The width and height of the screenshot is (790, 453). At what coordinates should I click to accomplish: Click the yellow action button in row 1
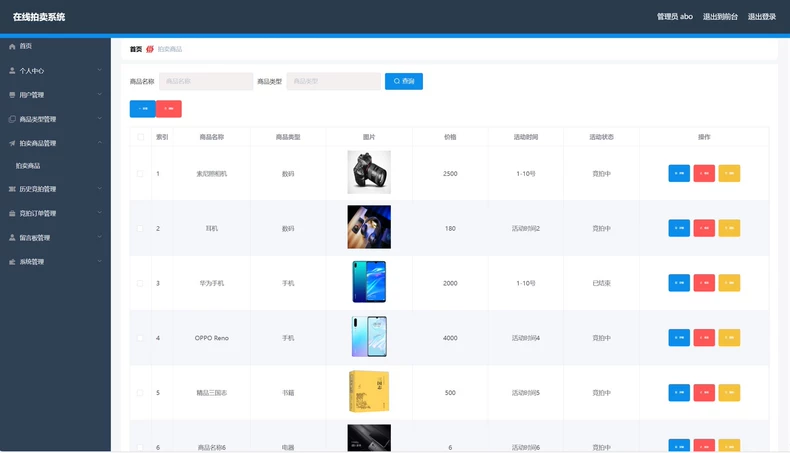click(x=729, y=173)
